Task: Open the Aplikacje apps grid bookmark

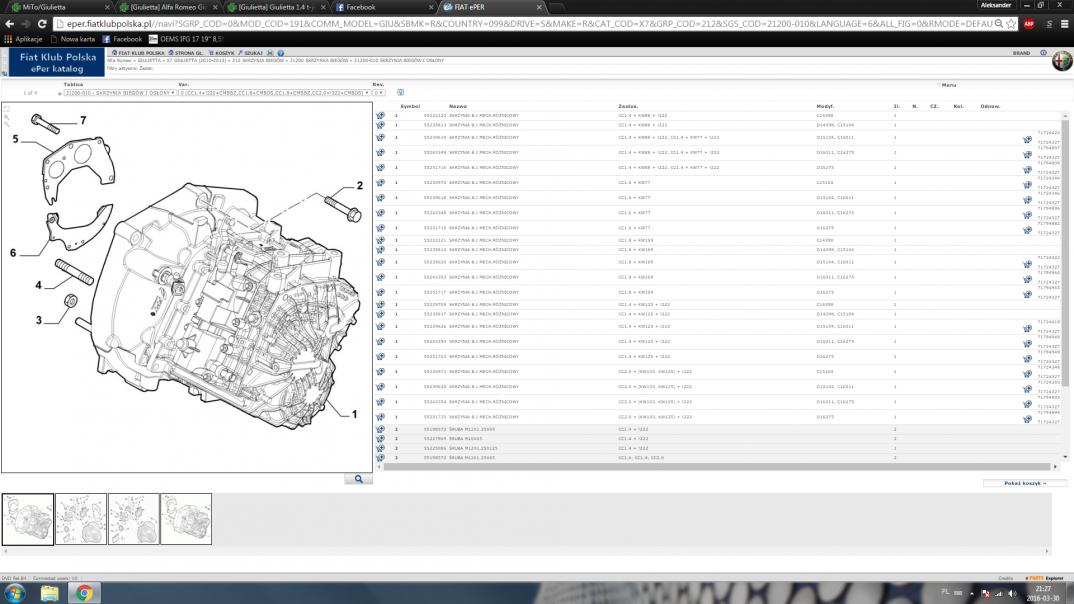Action: (x=25, y=39)
